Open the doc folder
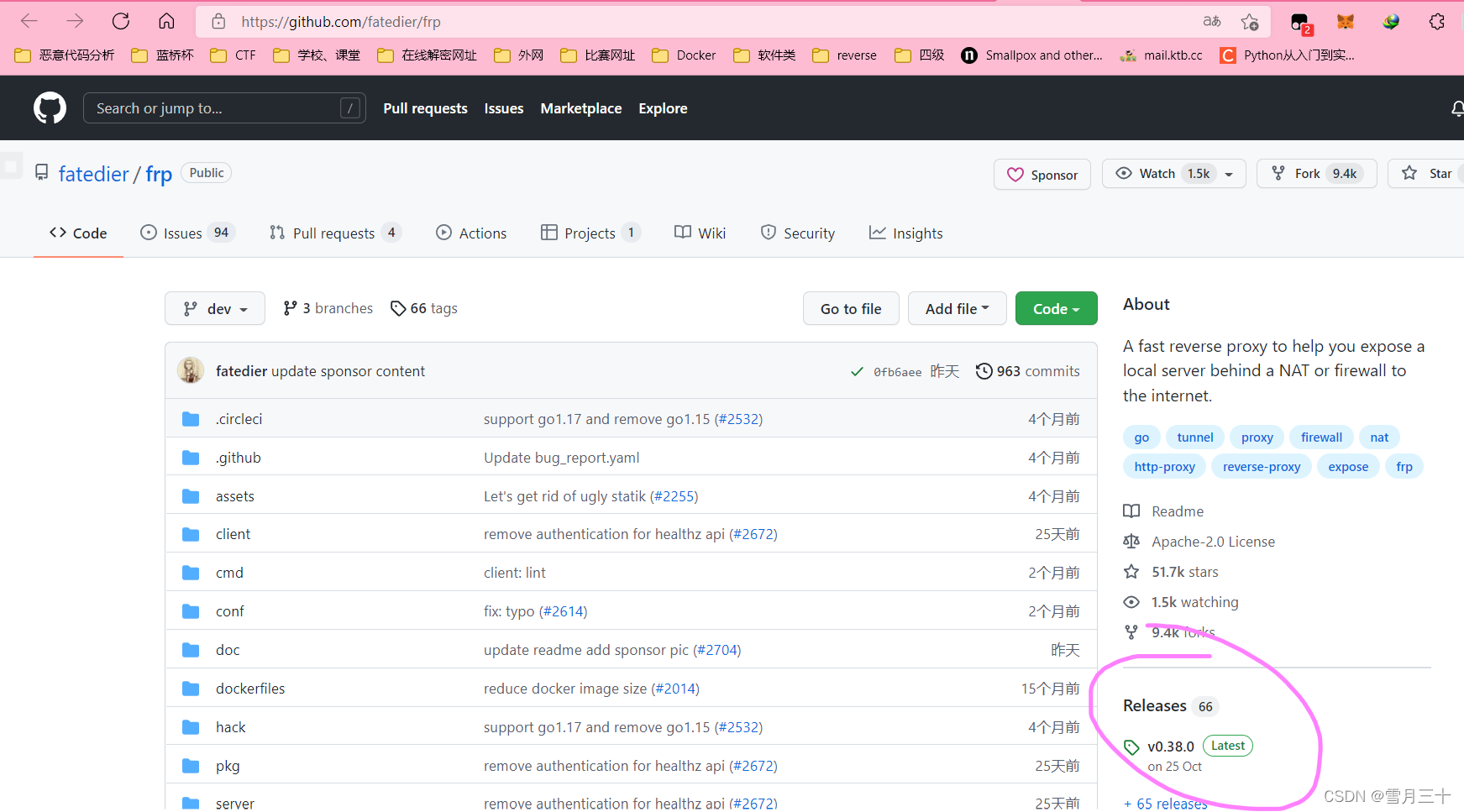This screenshot has width=1464, height=812. [228, 650]
